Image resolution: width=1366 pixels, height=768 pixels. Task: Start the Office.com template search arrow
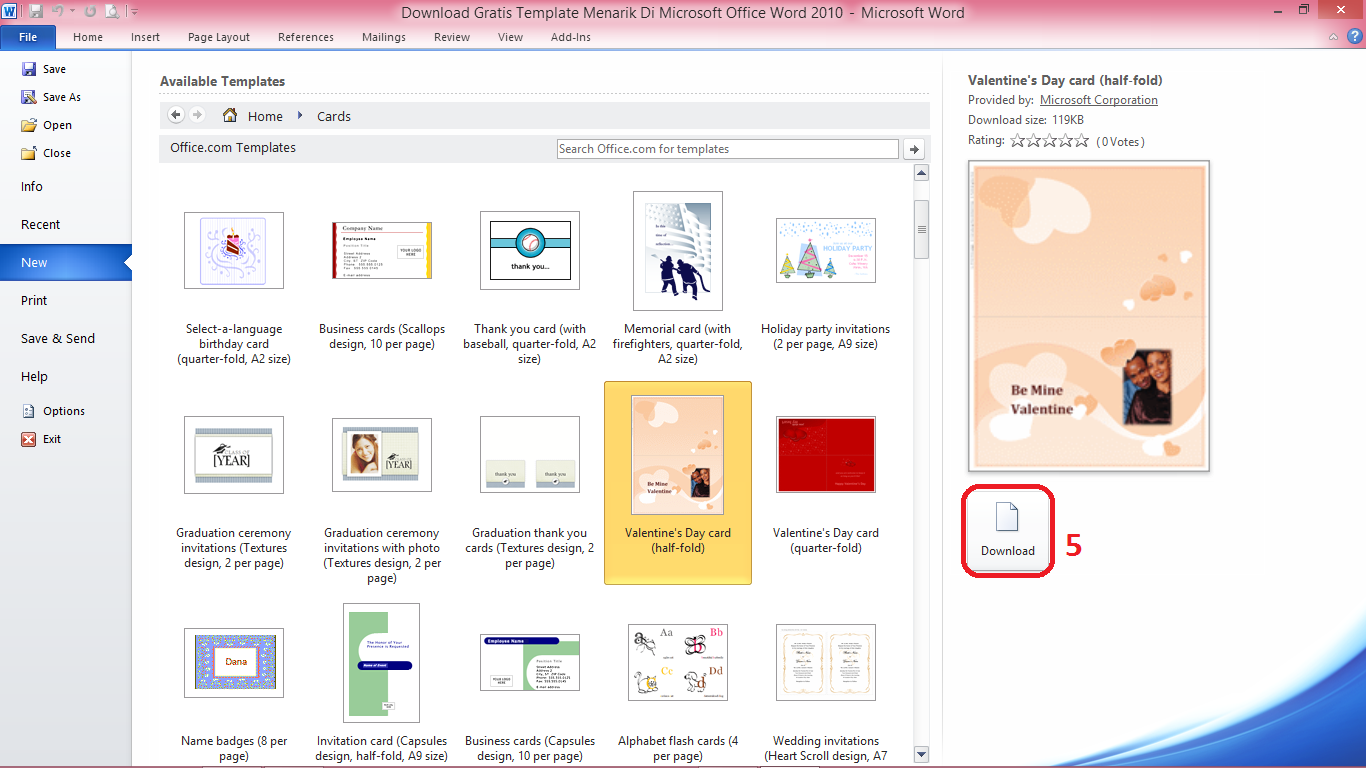913,149
